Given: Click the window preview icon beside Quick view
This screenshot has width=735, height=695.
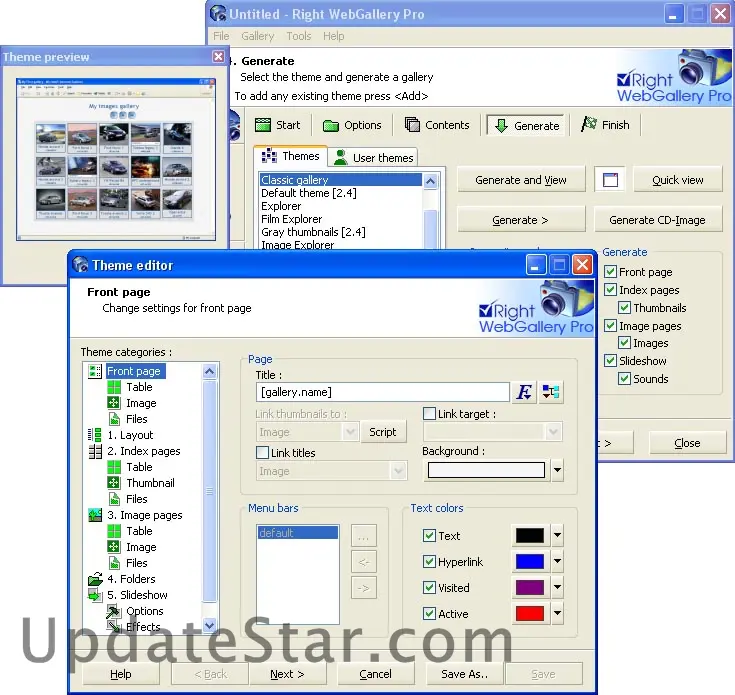Looking at the screenshot, I should pyautogui.click(x=610, y=179).
